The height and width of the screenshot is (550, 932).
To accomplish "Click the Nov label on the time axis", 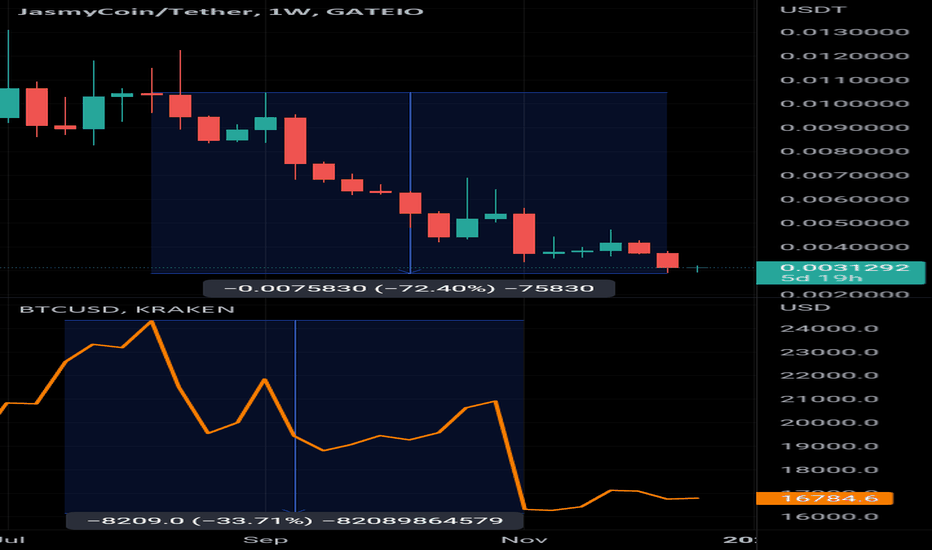I will click(524, 539).
